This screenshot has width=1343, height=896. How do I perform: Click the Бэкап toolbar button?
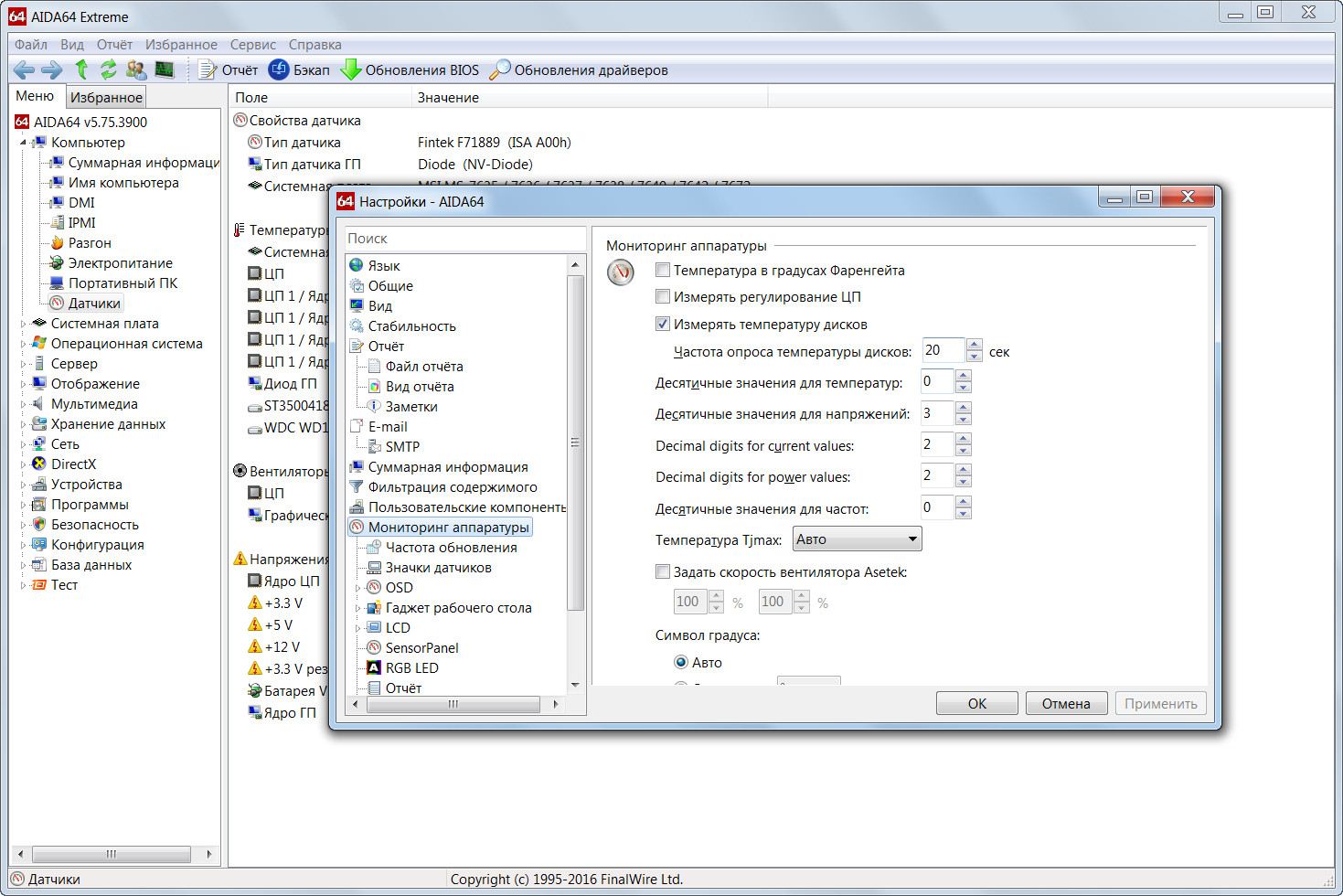pos(299,69)
